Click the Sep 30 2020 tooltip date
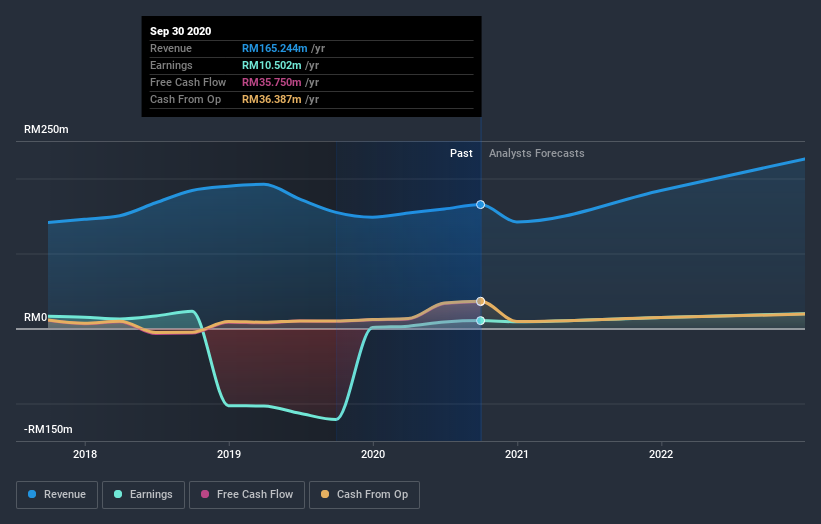Image resolution: width=821 pixels, height=524 pixels. 181,31
